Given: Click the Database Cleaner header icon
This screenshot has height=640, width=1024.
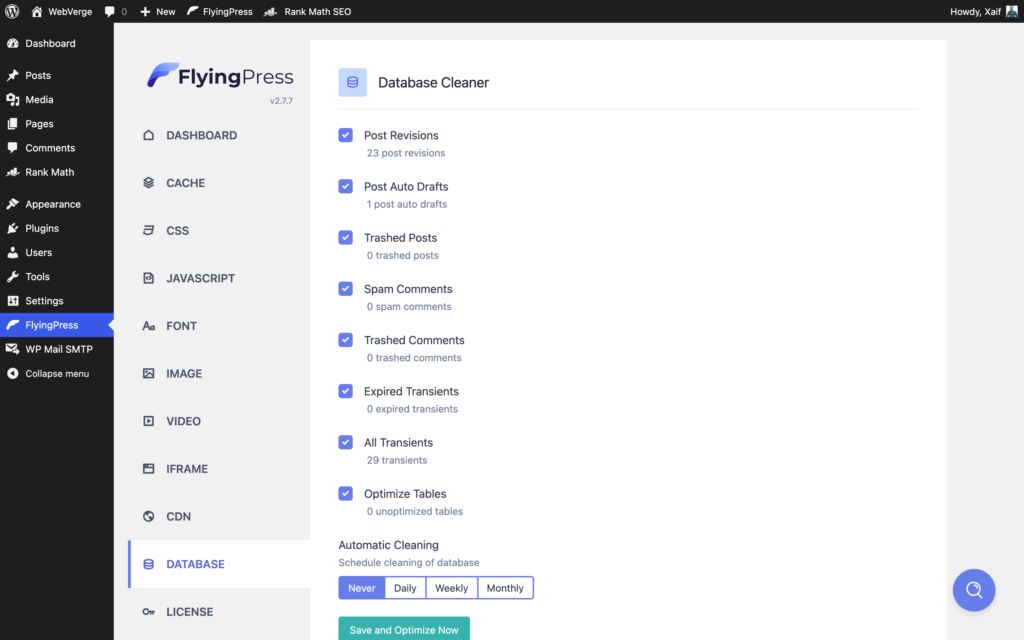Looking at the screenshot, I should (352, 81).
